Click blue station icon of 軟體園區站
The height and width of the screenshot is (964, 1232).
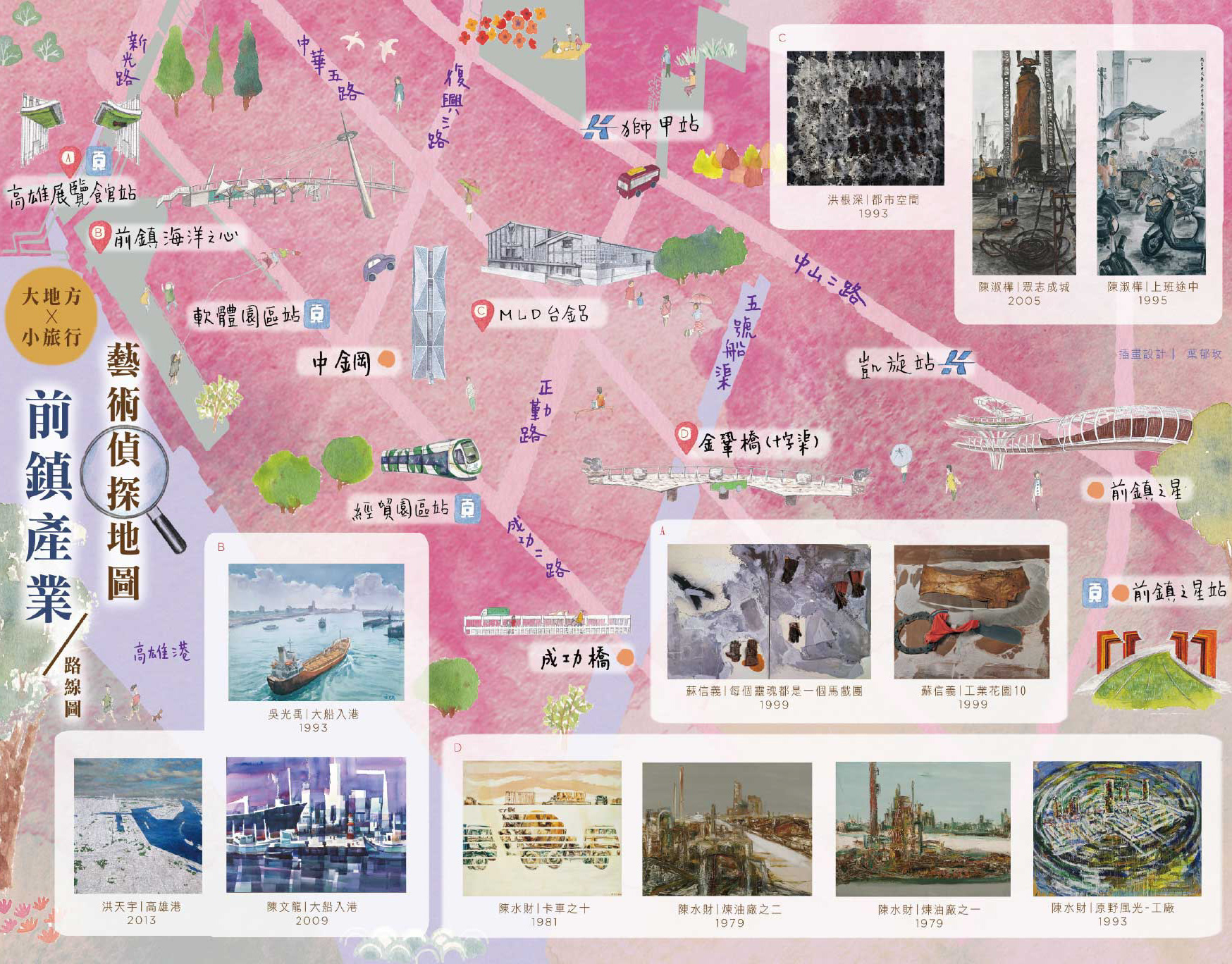coord(317,314)
